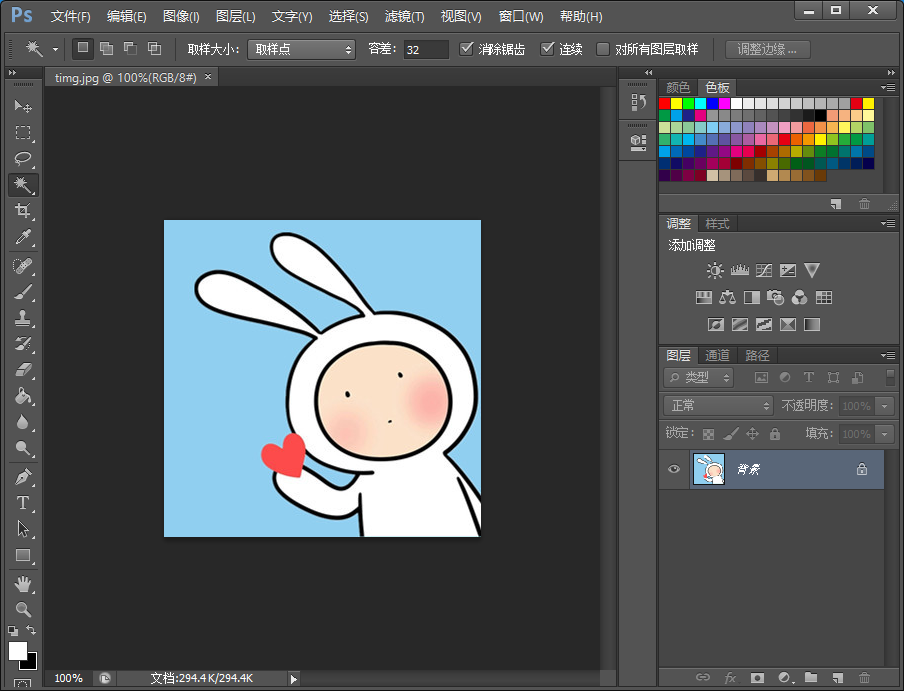Select the Pen tool
The width and height of the screenshot is (904, 691).
[x=22, y=477]
